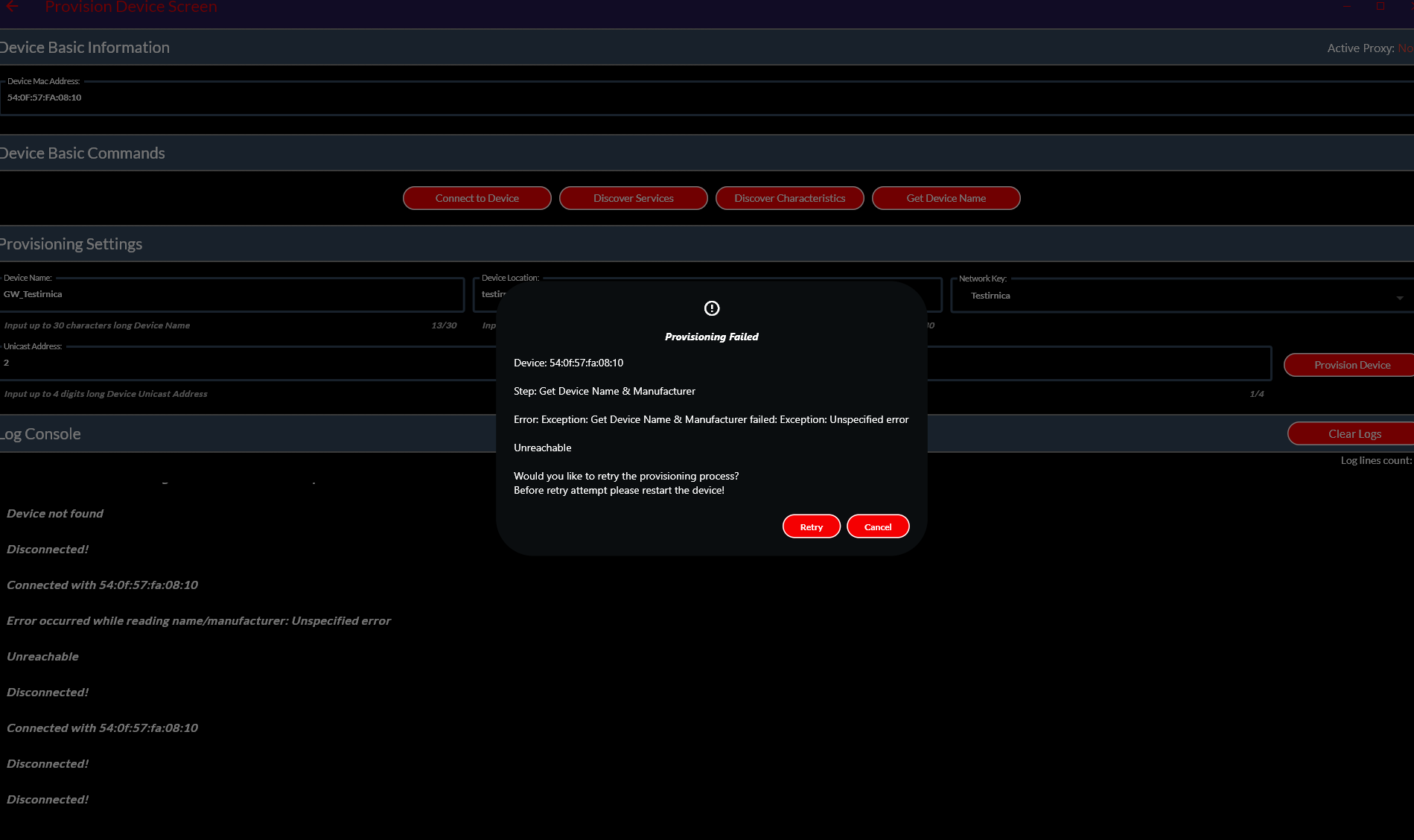
Task: Click Connect to Device button
Action: point(477,198)
